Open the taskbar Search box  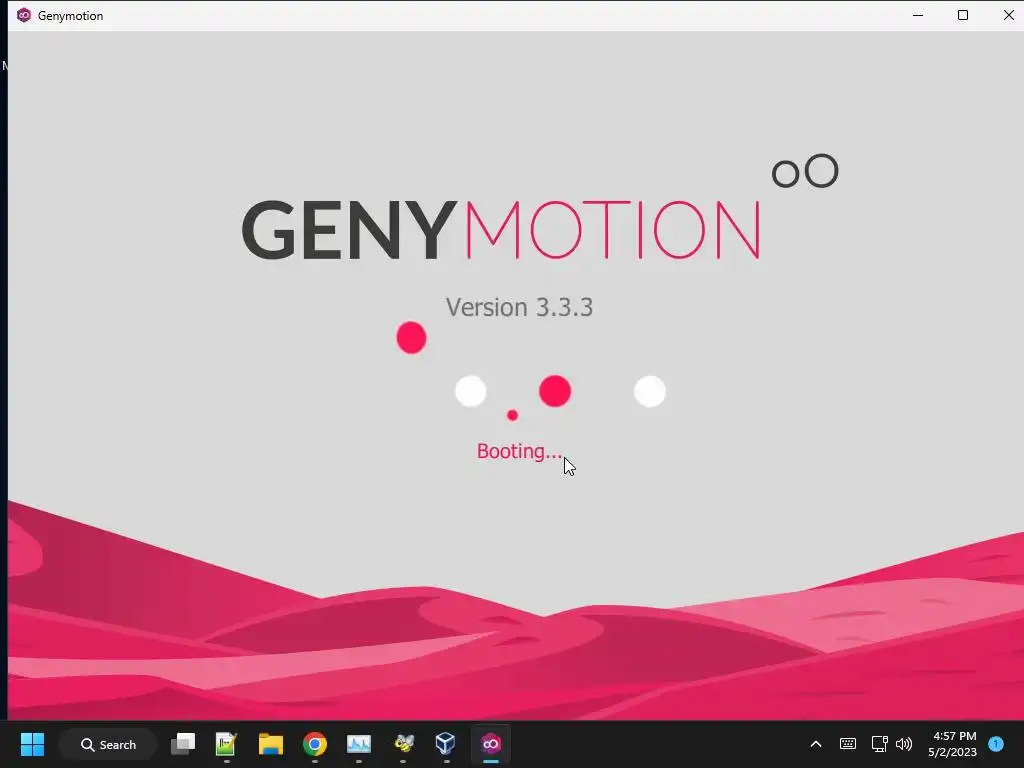click(x=108, y=744)
